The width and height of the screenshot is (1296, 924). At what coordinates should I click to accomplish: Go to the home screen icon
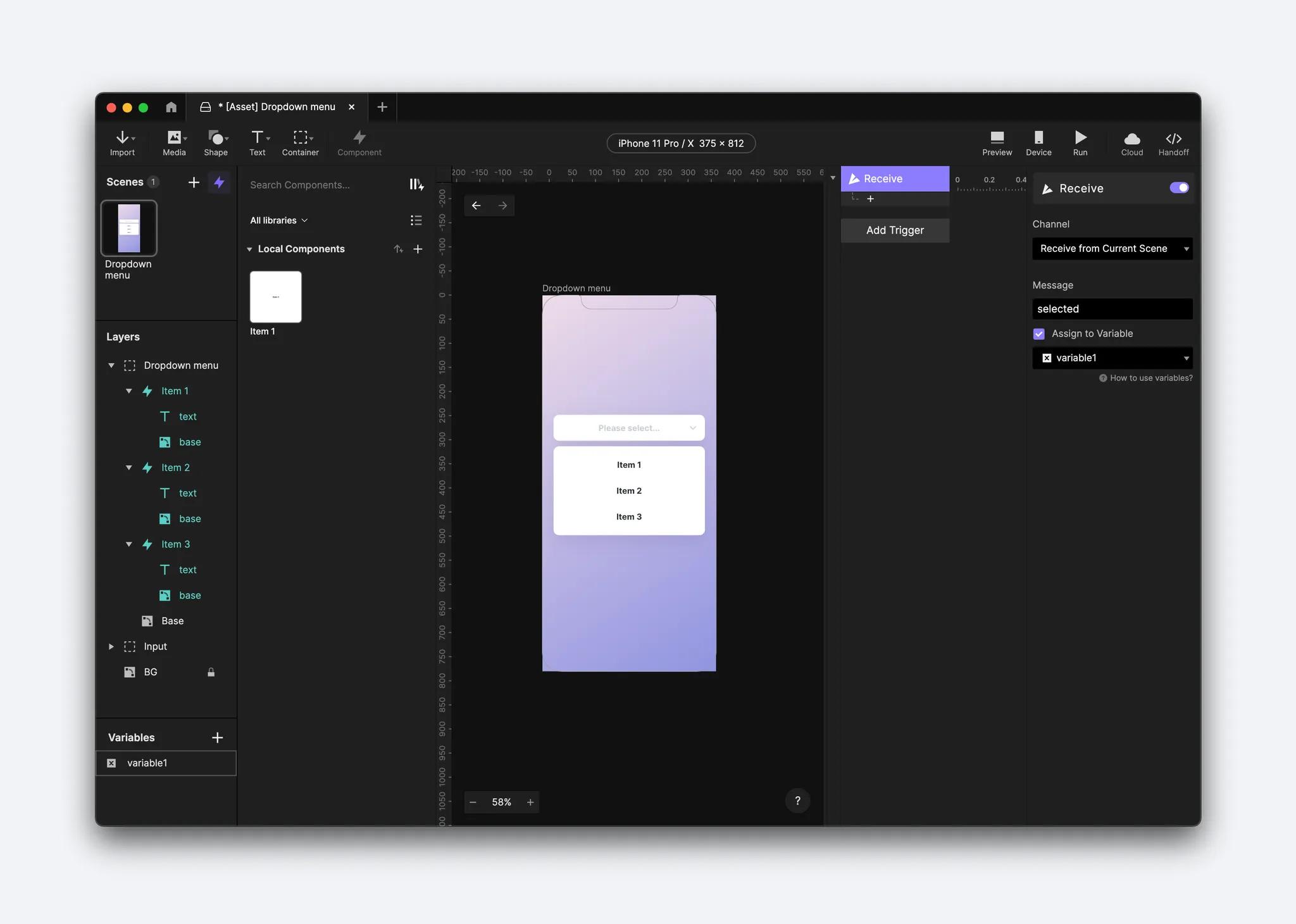coord(171,107)
